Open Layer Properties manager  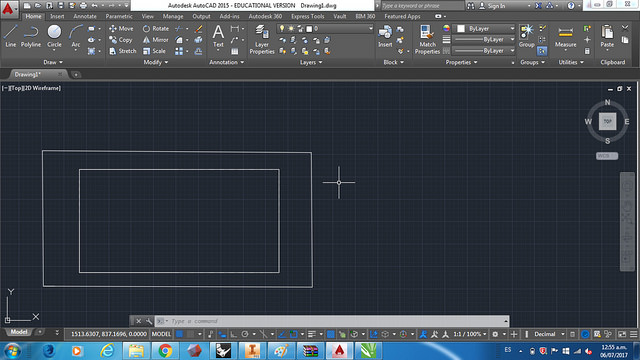tap(262, 39)
